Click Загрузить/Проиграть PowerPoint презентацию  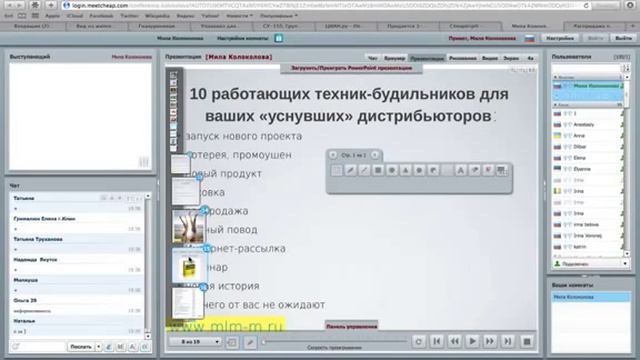coord(351,68)
